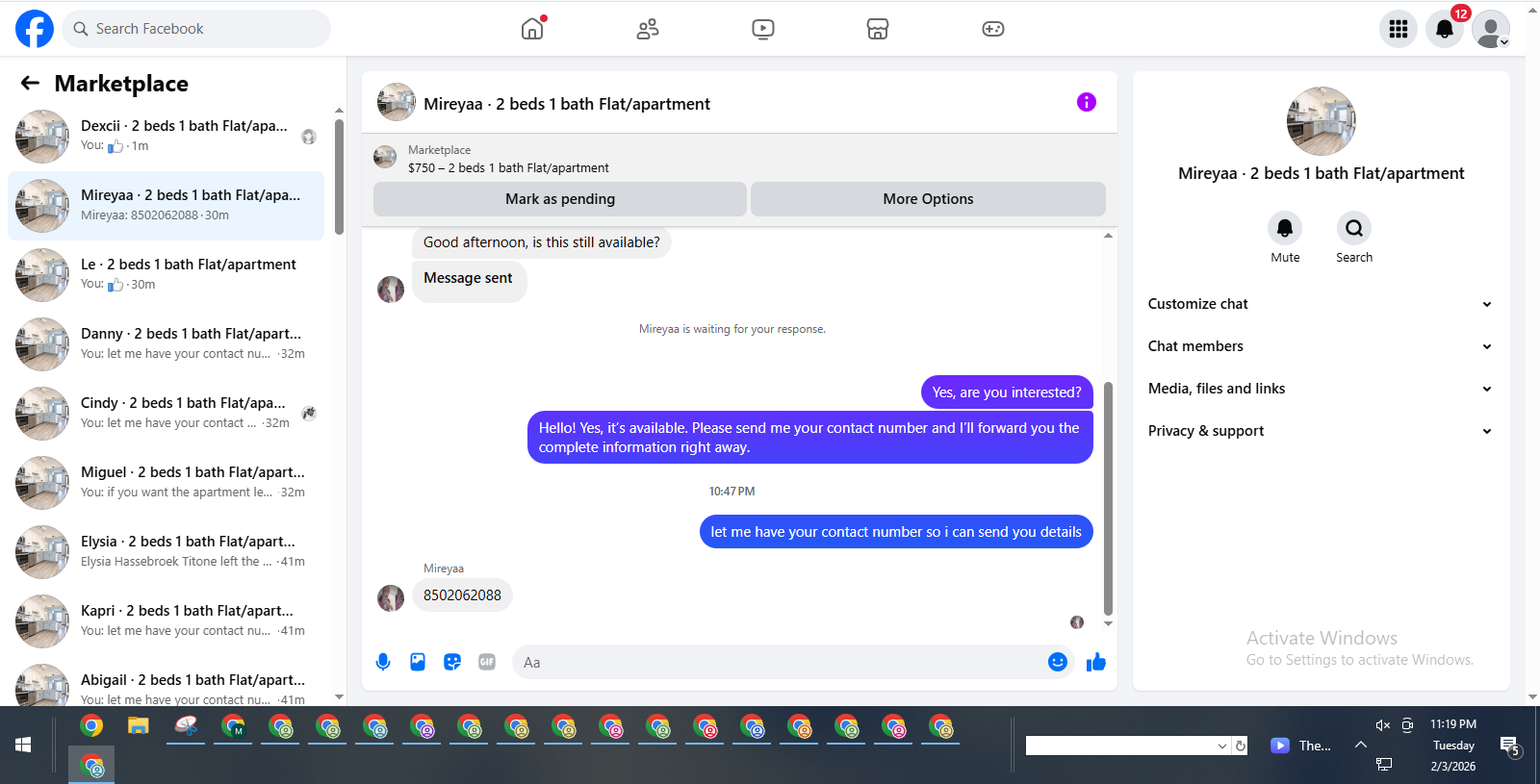1540x784 pixels.
Task: Click the back arrow beside Marketplace
Action: pyautogui.click(x=31, y=83)
